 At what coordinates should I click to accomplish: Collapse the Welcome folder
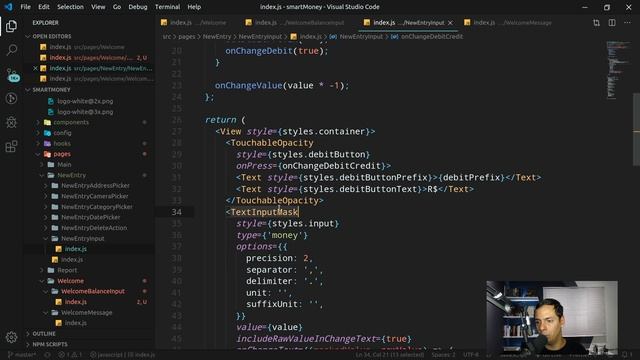(x=70, y=281)
